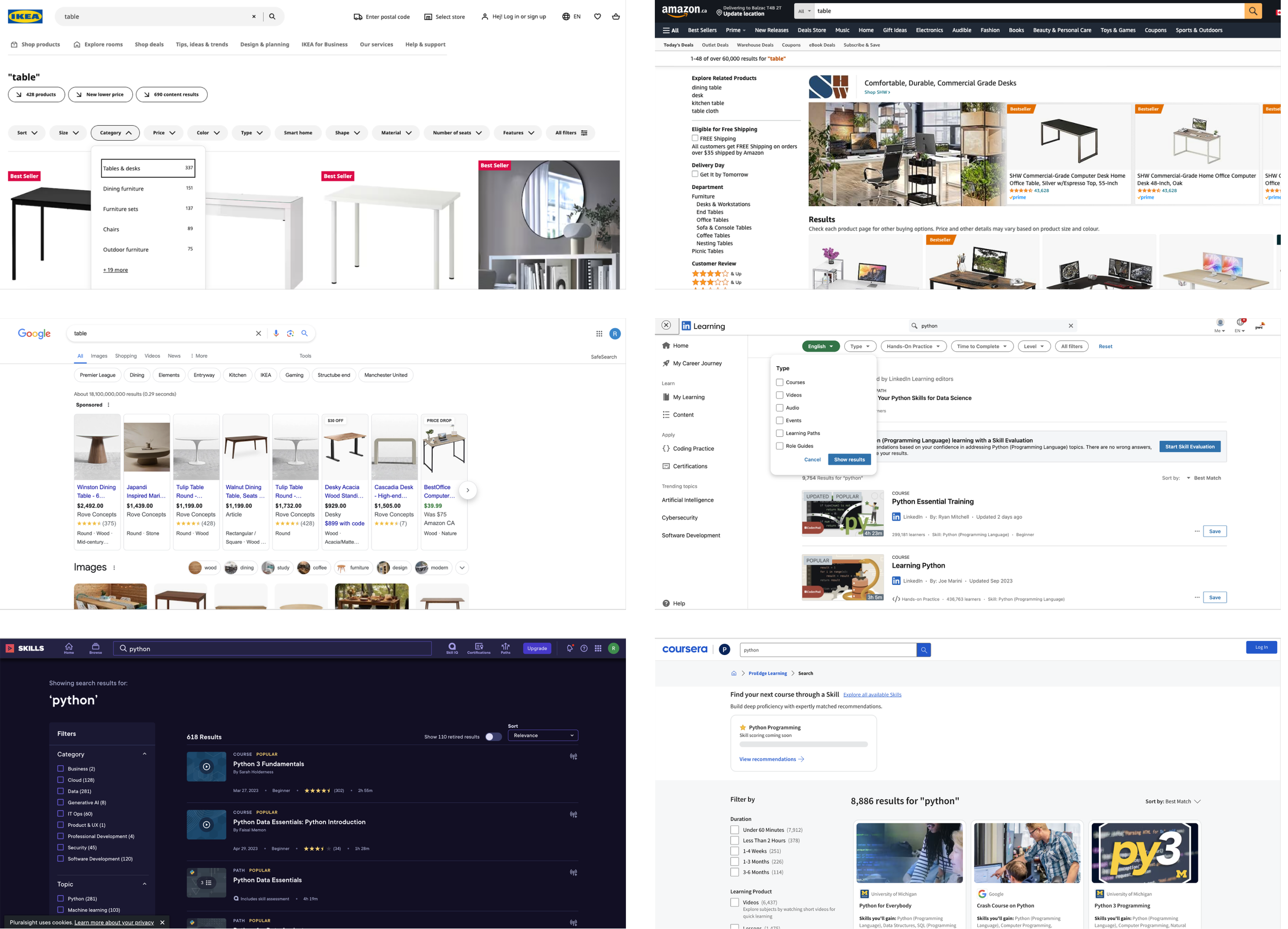Viewport: 1288px width, 929px height.
Task: Click the IKEA logo
Action: pyautogui.click(x=25, y=16)
